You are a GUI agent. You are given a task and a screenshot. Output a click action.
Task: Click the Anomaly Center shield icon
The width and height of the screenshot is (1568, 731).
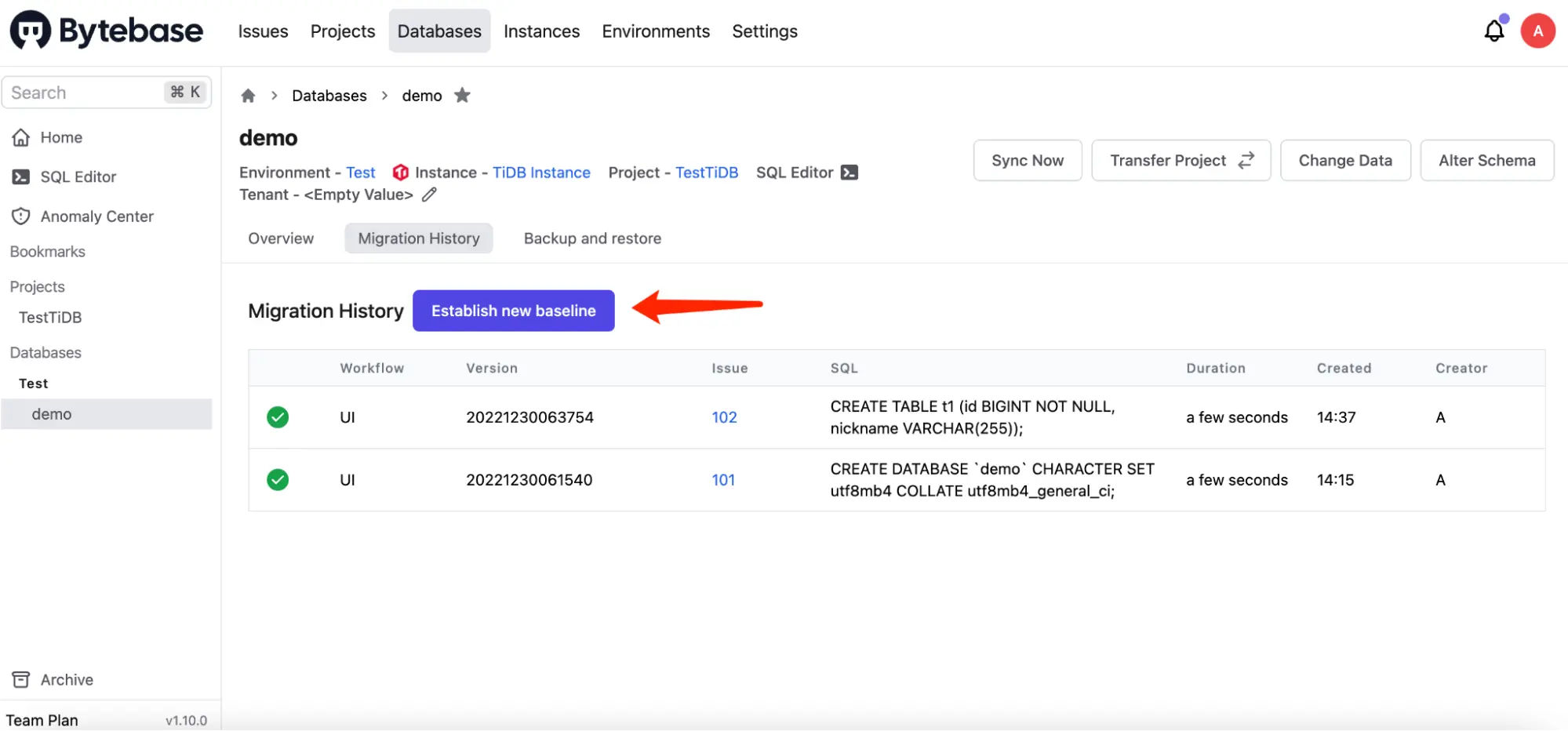coord(21,216)
